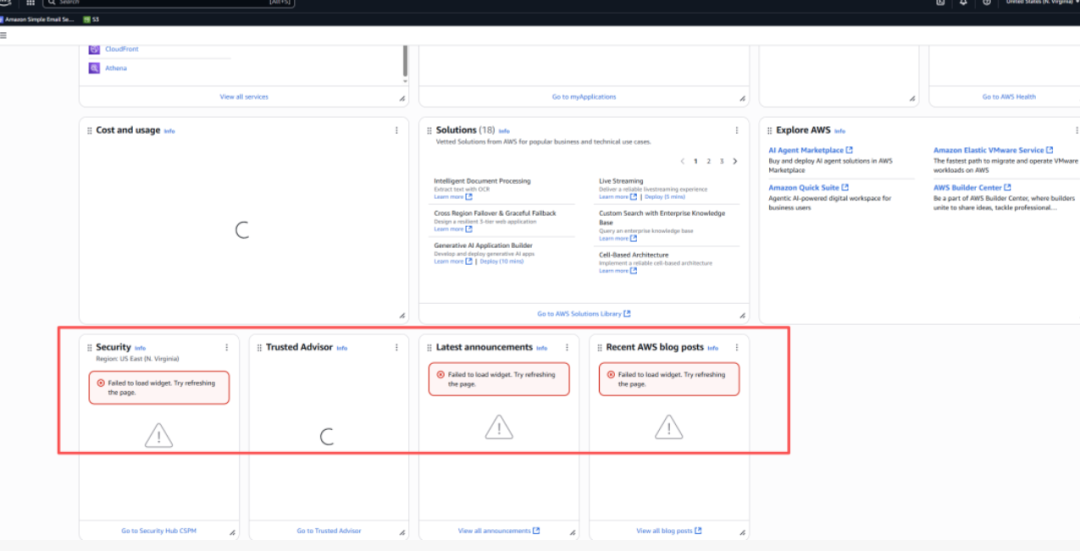Click the S3 bookmark shortcut
This screenshot has width=1080, height=551.
(92, 19)
